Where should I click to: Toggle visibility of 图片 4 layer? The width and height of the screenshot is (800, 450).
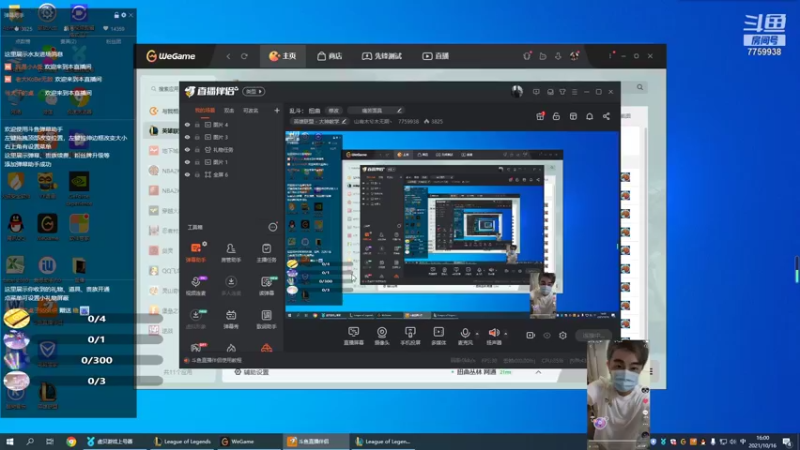tap(187, 124)
